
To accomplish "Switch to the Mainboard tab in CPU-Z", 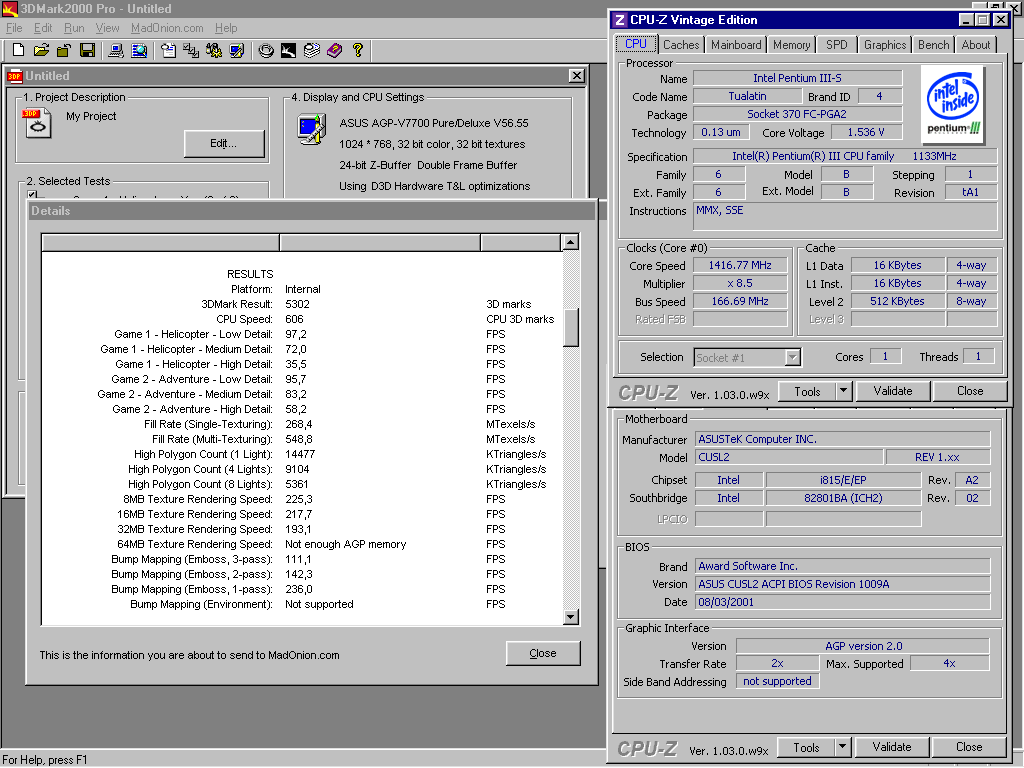I will point(736,45).
